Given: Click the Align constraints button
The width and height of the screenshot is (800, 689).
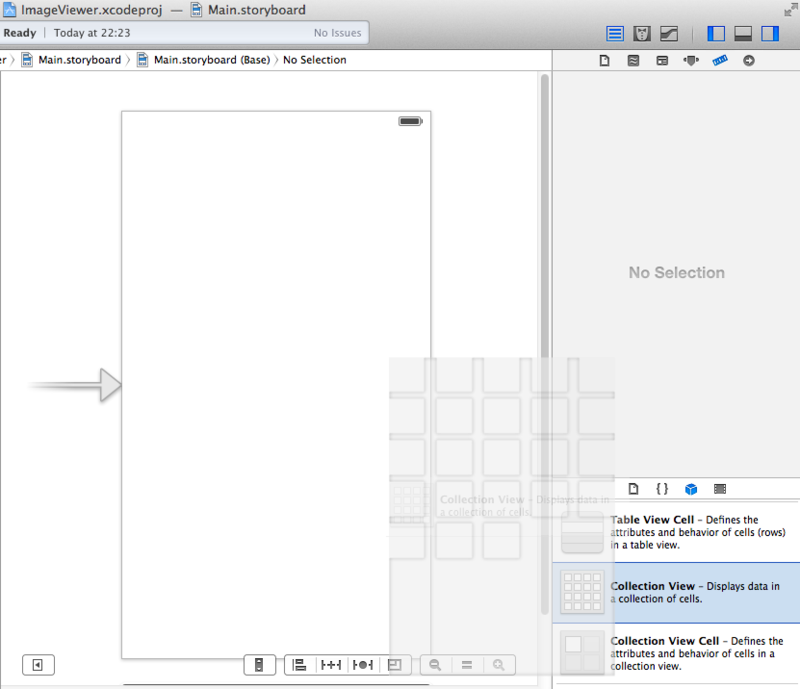Looking at the screenshot, I should pyautogui.click(x=299, y=665).
